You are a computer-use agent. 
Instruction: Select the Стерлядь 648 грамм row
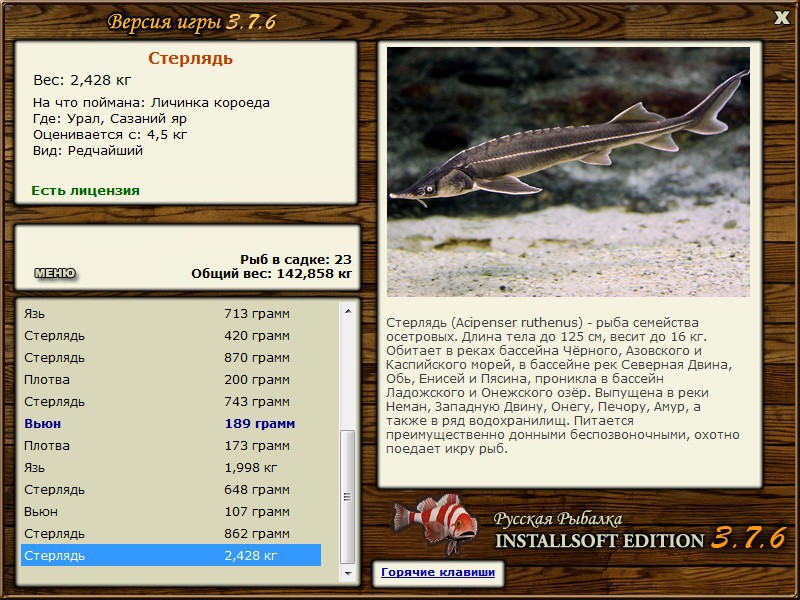(171, 489)
